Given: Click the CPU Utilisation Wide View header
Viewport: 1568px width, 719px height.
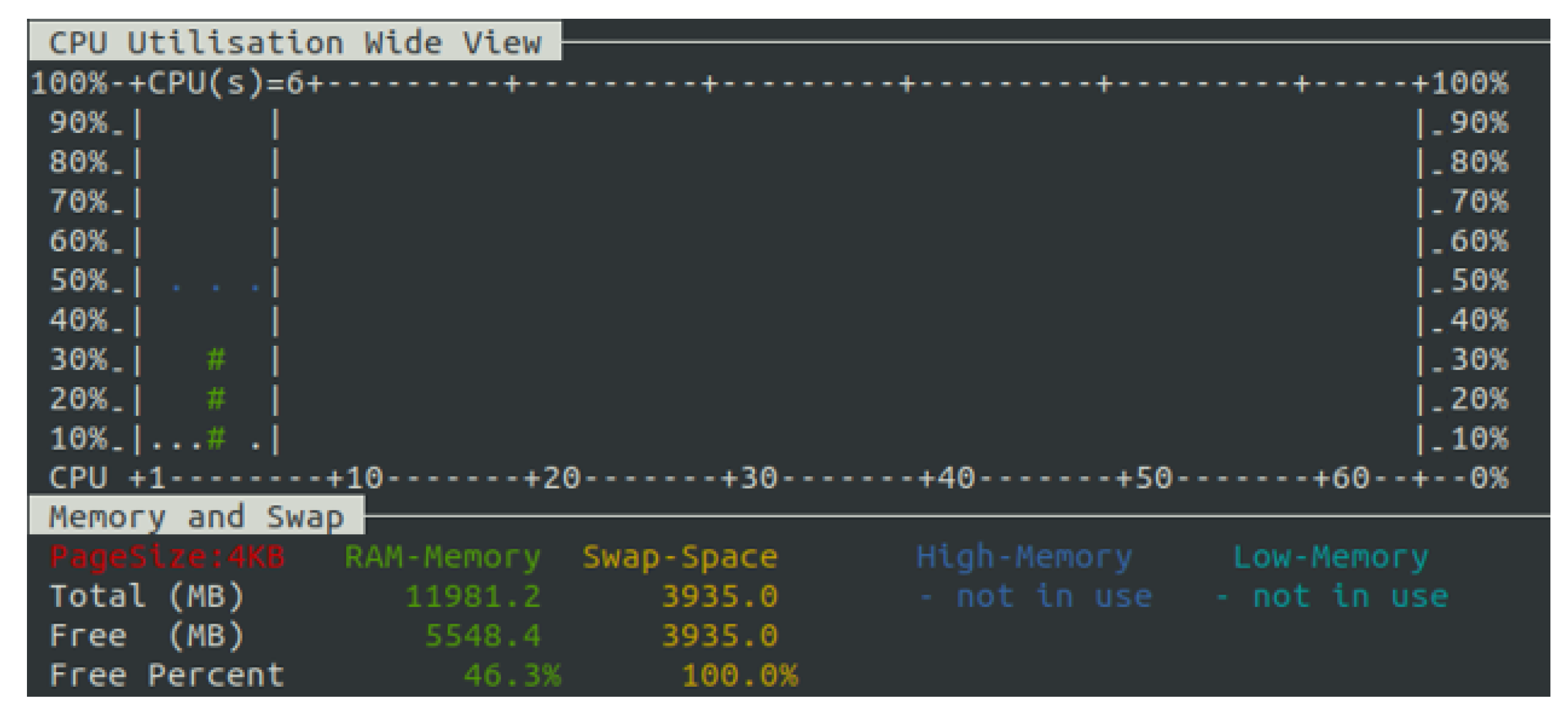Looking at the screenshot, I should click(295, 43).
